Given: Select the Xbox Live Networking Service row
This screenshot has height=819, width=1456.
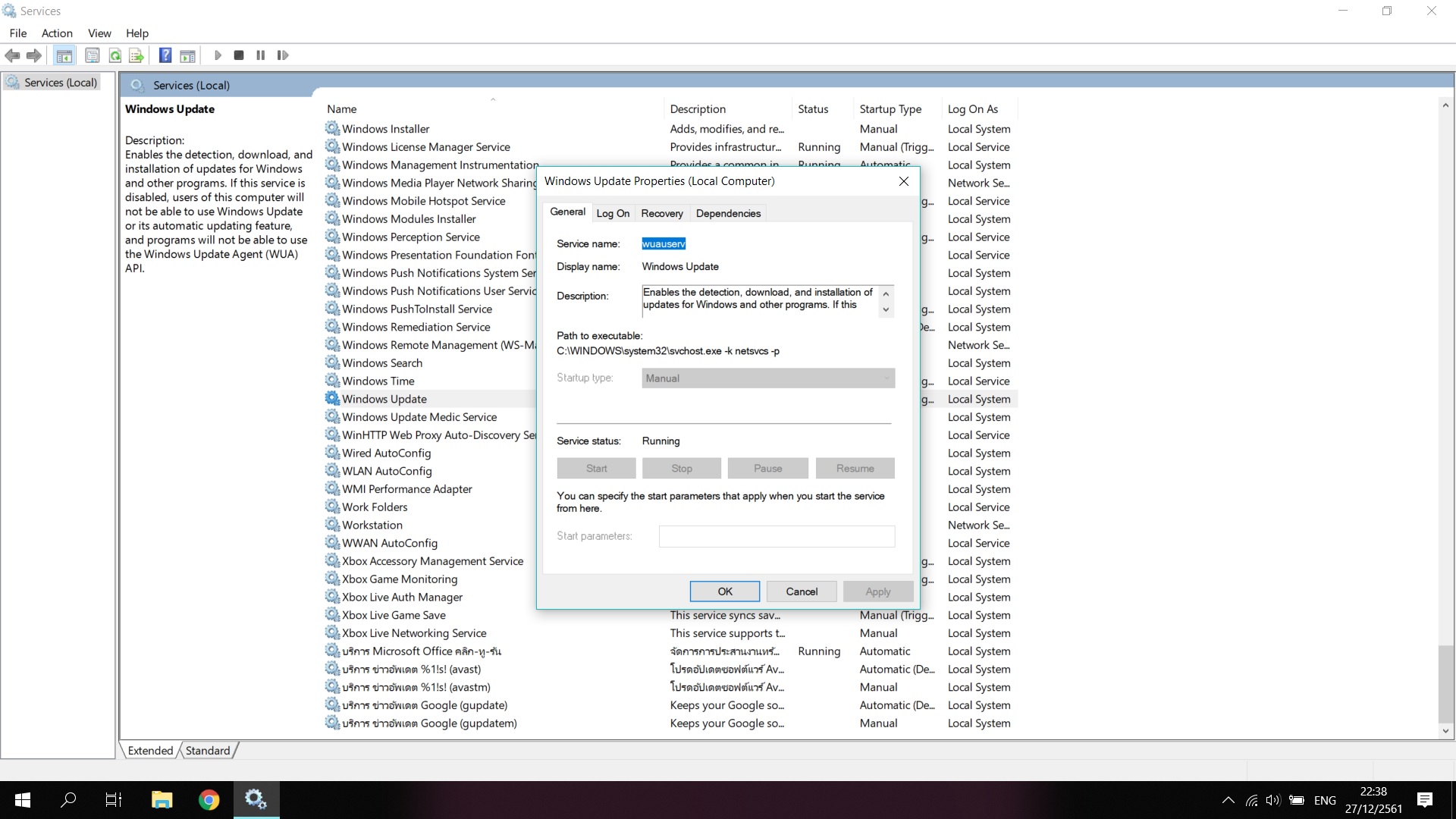Looking at the screenshot, I should (x=671, y=633).
